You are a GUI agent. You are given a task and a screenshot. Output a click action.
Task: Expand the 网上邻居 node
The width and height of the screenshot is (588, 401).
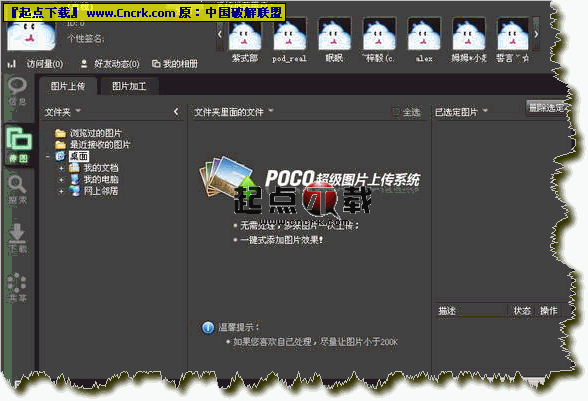(61, 191)
